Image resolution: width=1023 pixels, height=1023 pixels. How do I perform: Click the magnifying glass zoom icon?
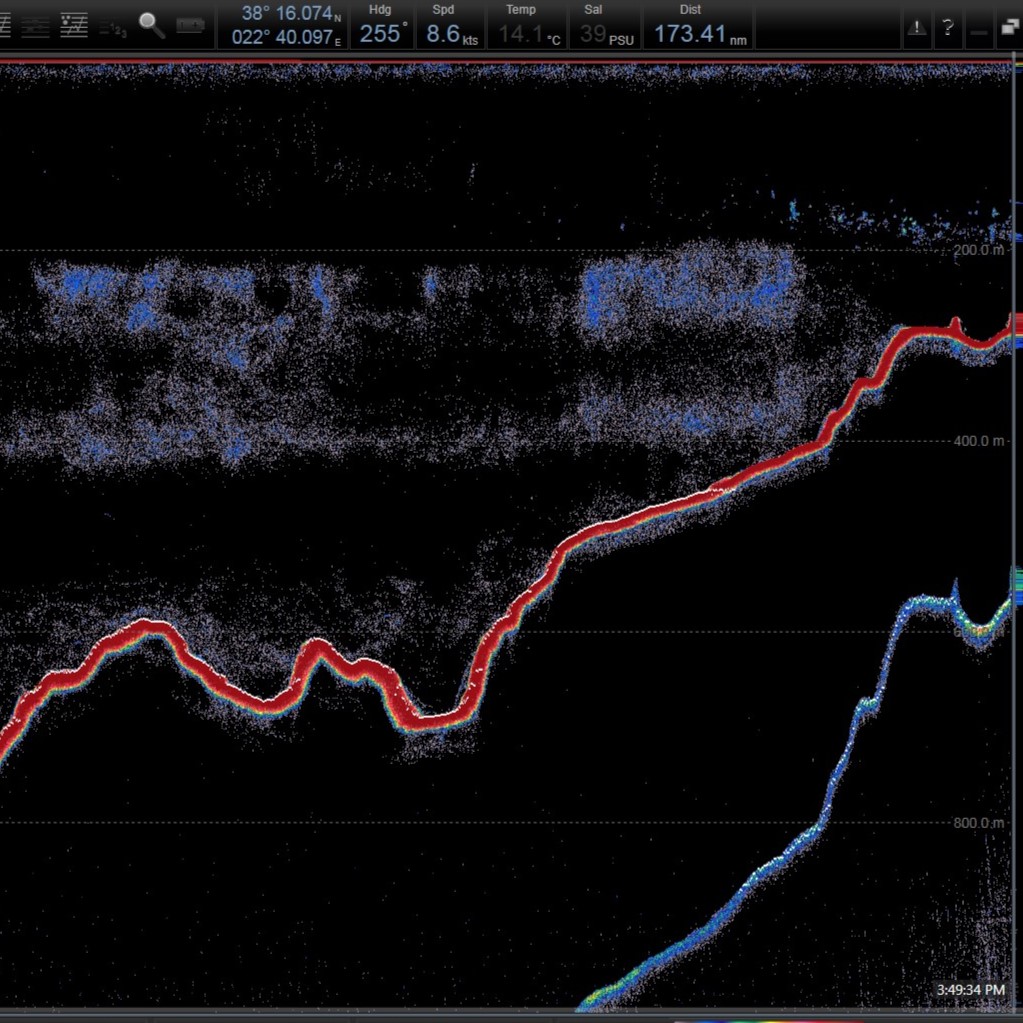point(152,26)
